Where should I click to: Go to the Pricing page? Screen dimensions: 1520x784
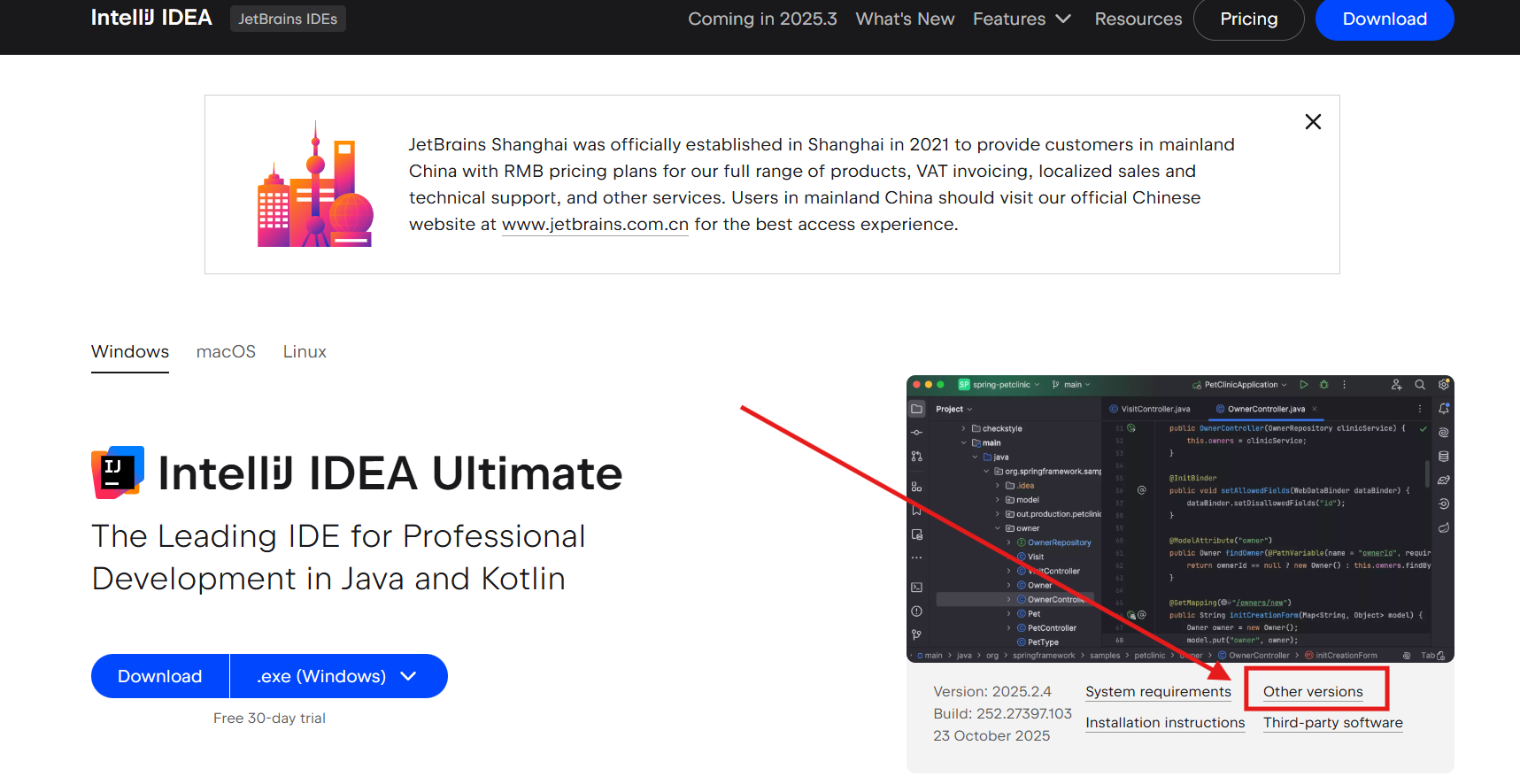[x=1248, y=19]
